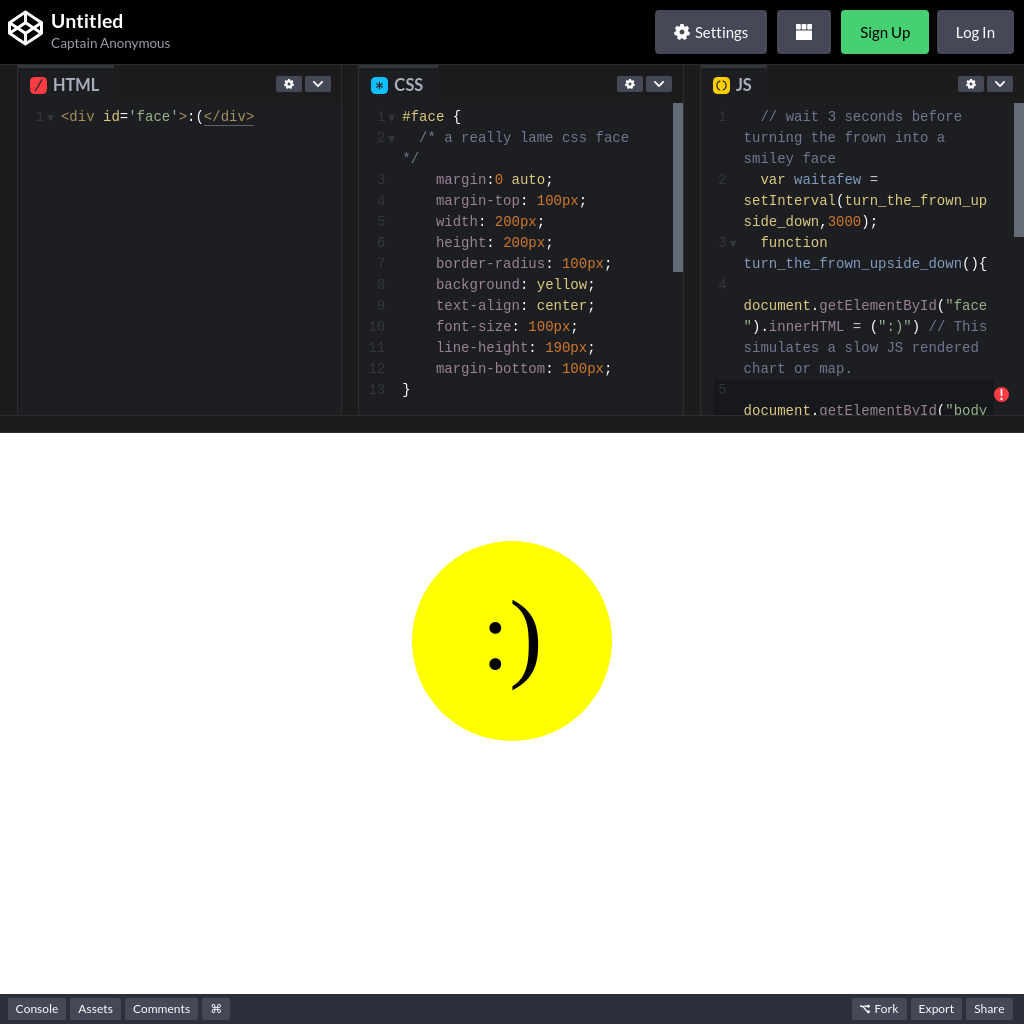Open the Console panel
This screenshot has width=1024, height=1024.
tap(37, 1009)
